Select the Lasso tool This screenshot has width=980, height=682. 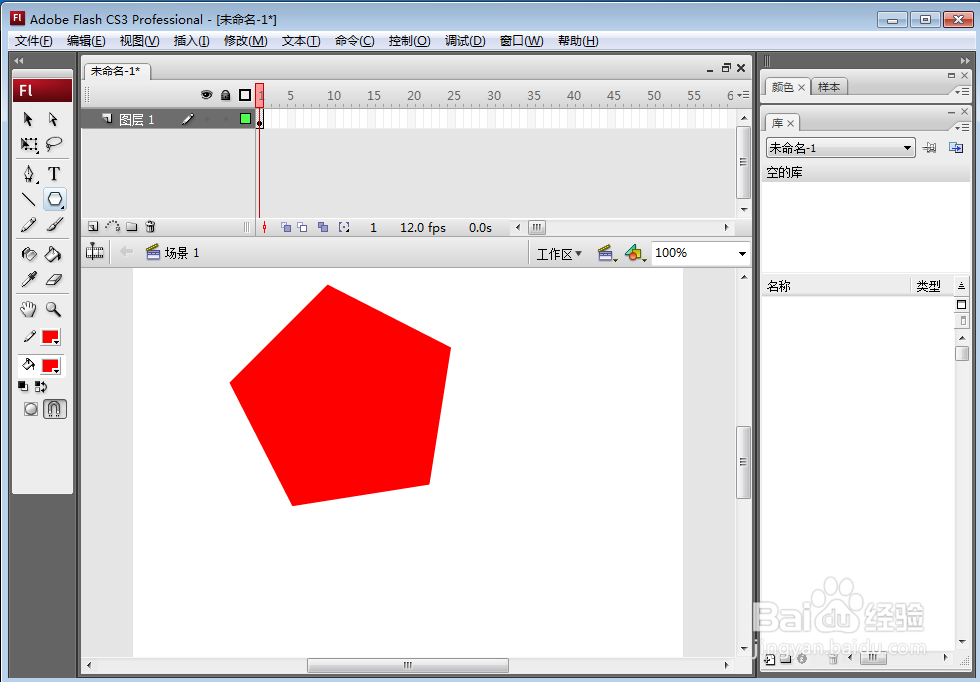pos(54,144)
